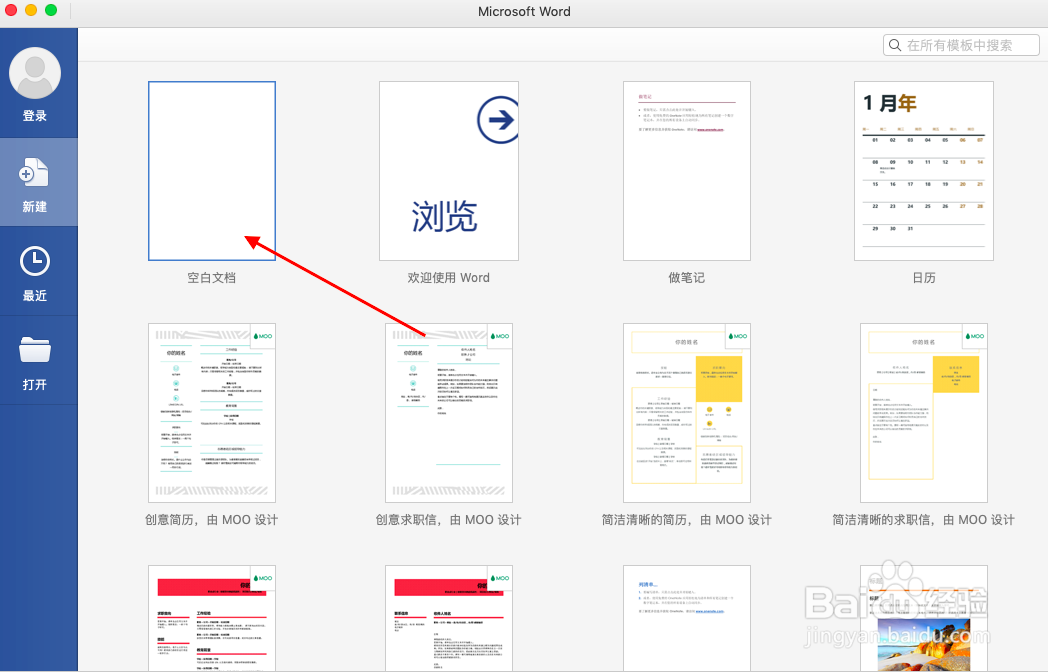1048x672 pixels.
Task: Click the 日历 label
Action: pos(924,277)
